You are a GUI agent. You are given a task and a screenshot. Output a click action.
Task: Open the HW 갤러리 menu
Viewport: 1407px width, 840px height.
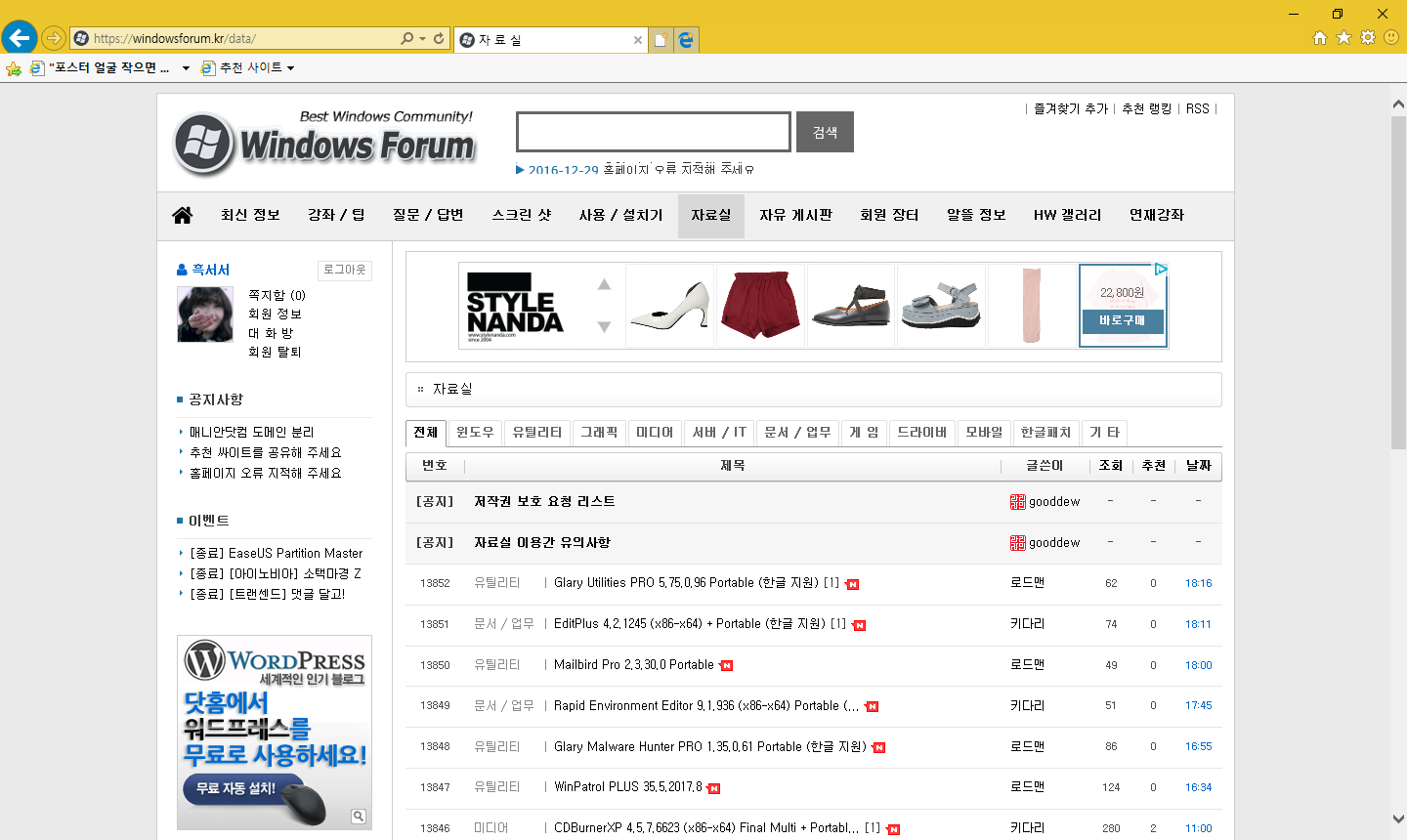click(x=1067, y=215)
